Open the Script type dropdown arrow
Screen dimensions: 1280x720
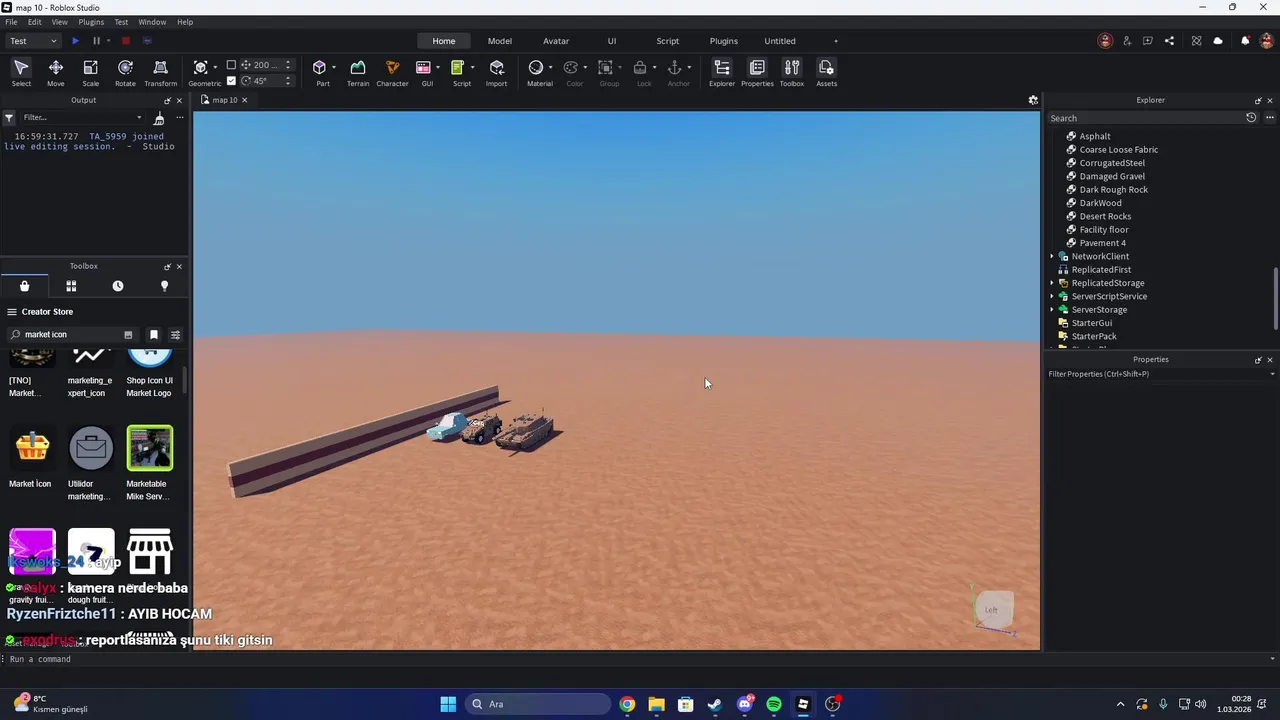[472, 68]
